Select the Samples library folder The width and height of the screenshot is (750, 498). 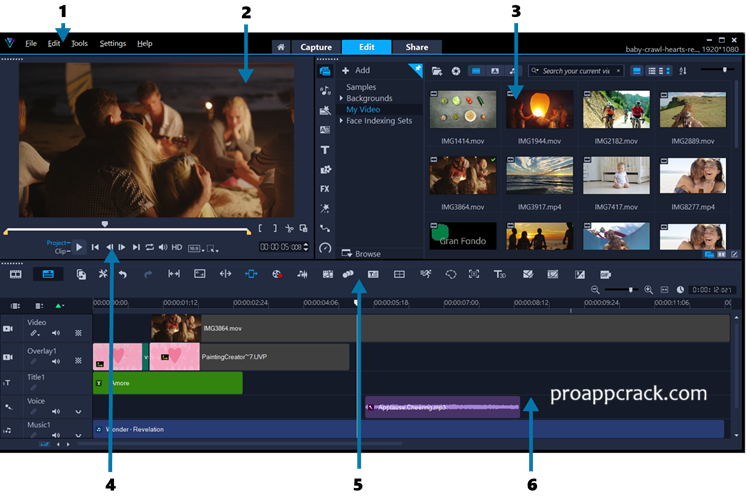361,87
